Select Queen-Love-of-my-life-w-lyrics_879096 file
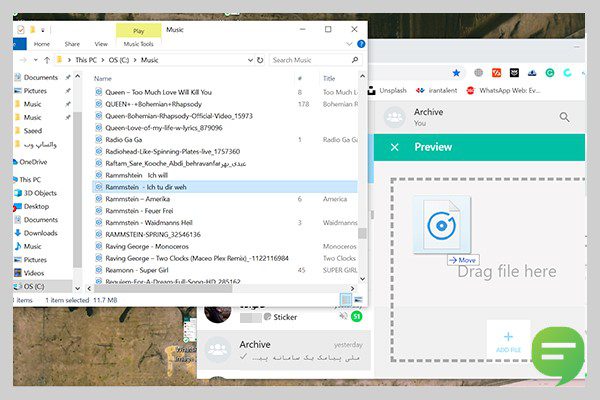The width and height of the screenshot is (600, 400). tap(164, 128)
